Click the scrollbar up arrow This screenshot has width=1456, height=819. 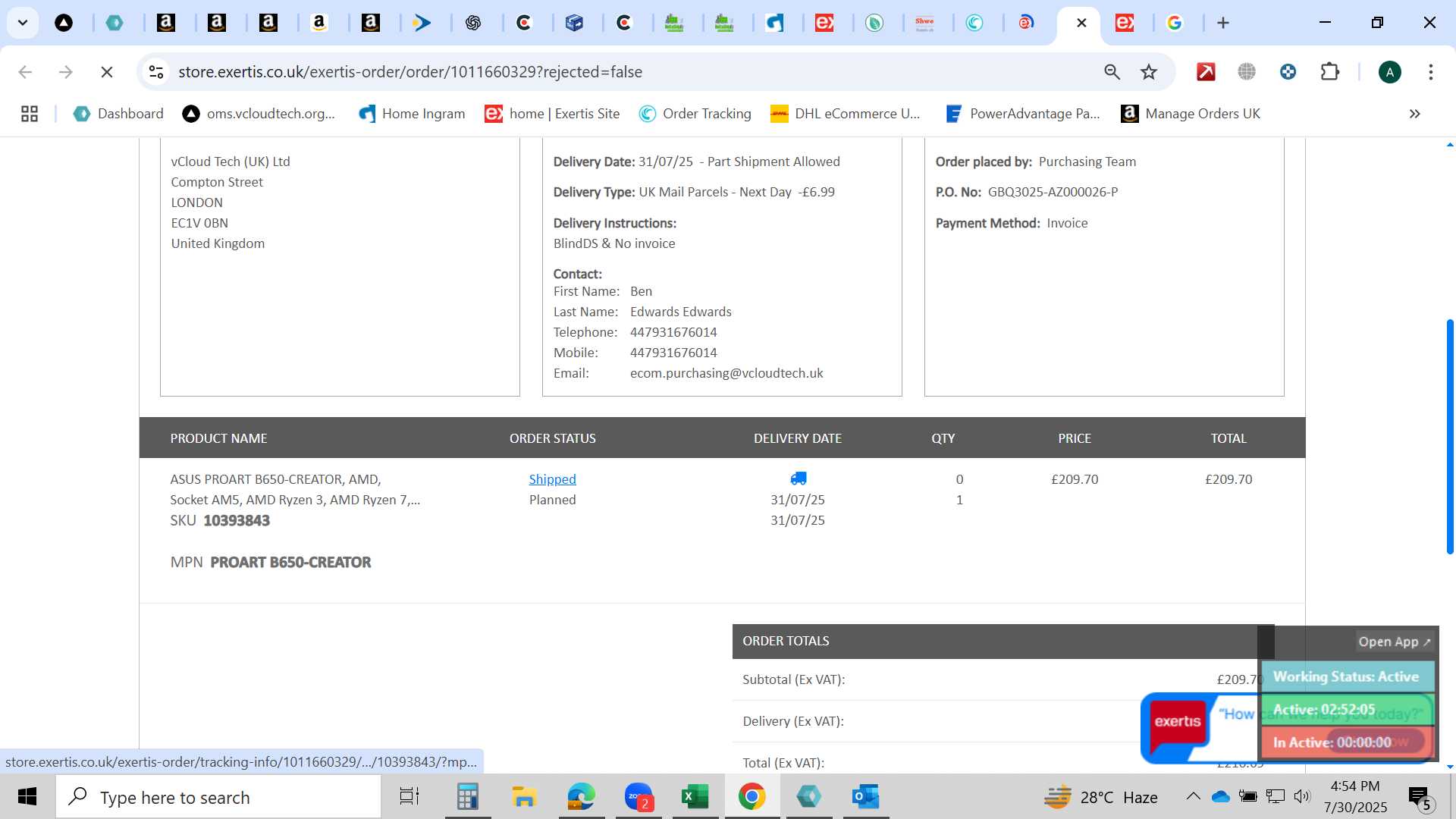click(1450, 144)
